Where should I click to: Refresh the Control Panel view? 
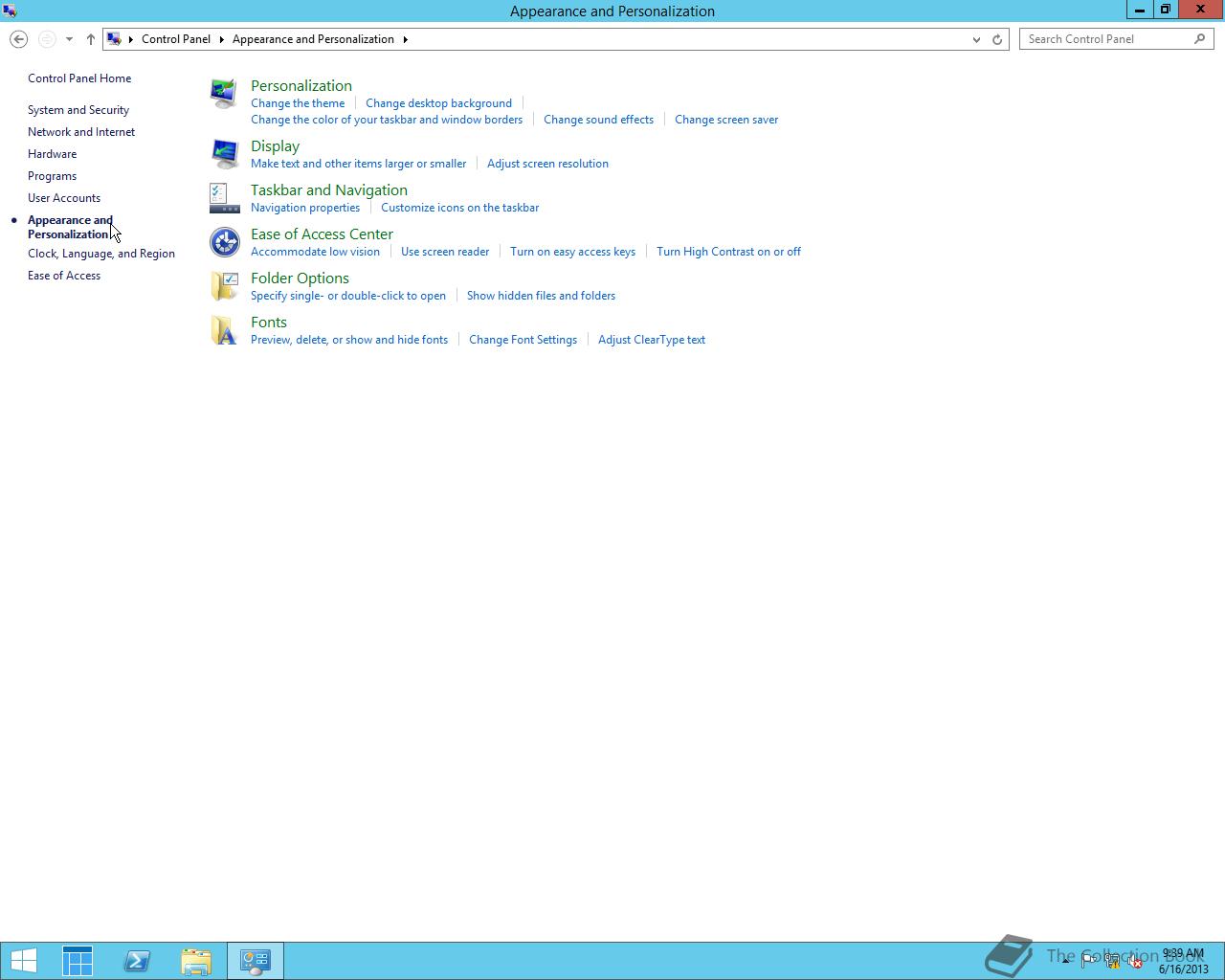point(997,39)
